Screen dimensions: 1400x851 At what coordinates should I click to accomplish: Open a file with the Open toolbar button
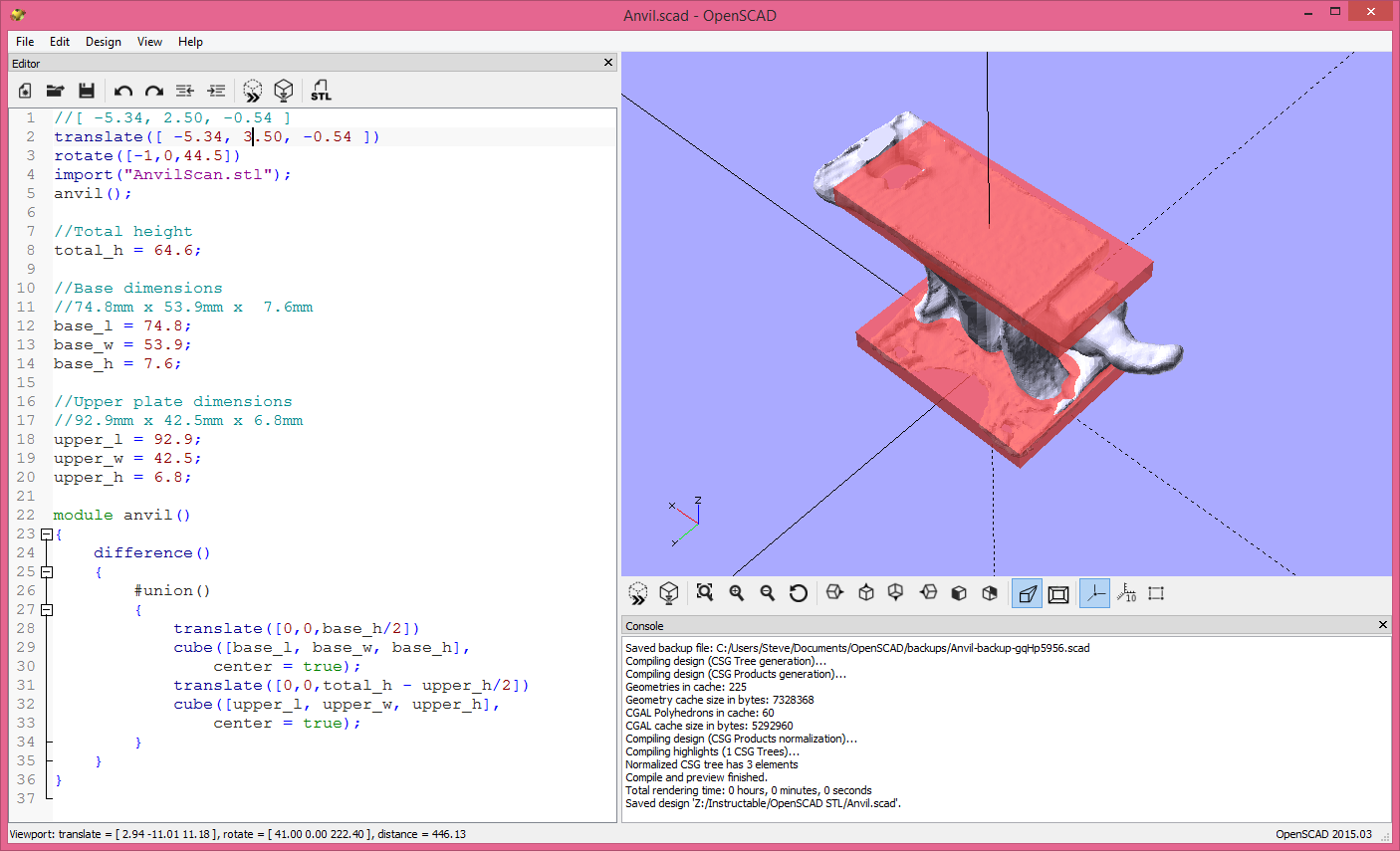[55, 91]
